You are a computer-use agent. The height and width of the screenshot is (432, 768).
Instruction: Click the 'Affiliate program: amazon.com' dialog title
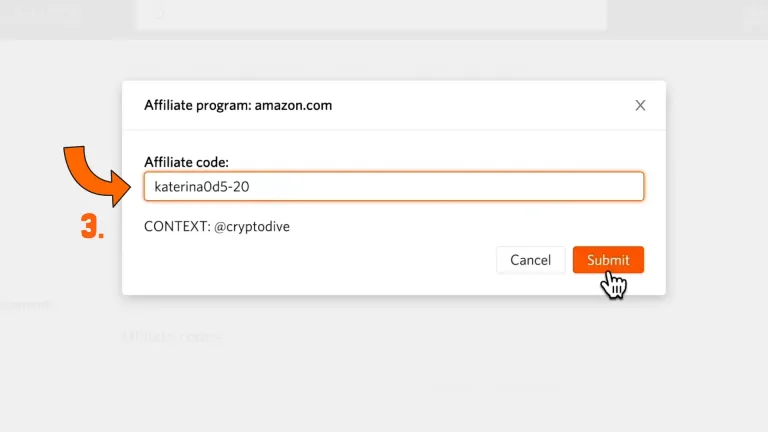(x=238, y=105)
